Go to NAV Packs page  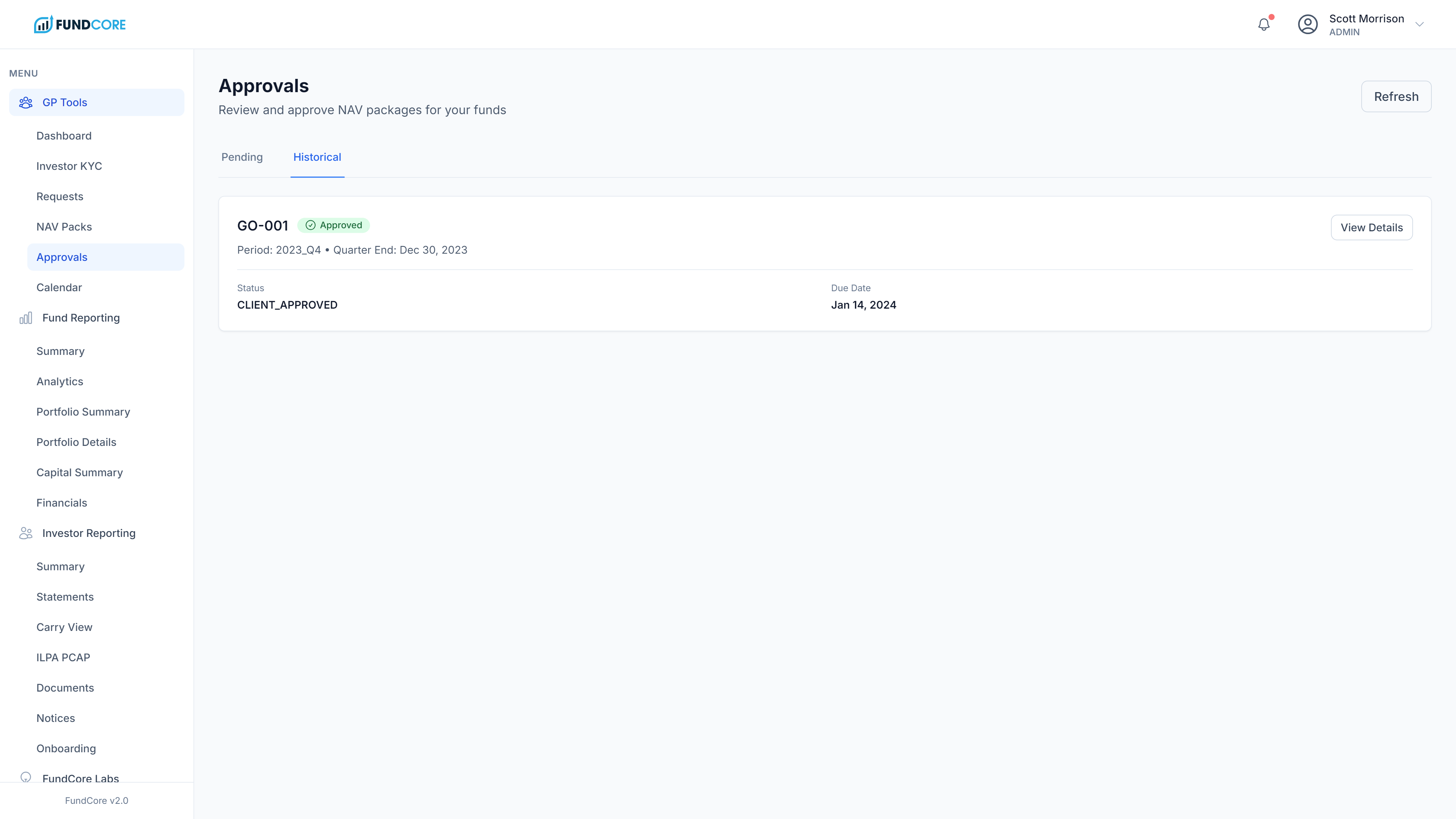[64, 227]
